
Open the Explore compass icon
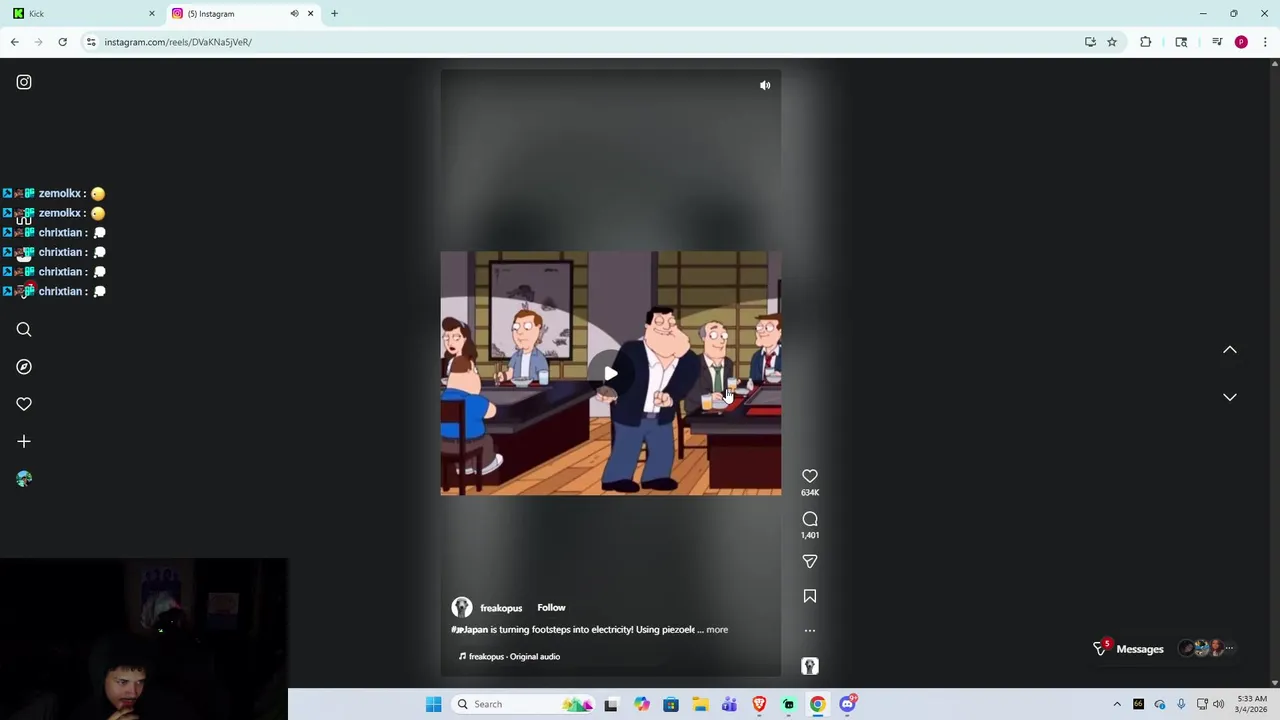(24, 367)
